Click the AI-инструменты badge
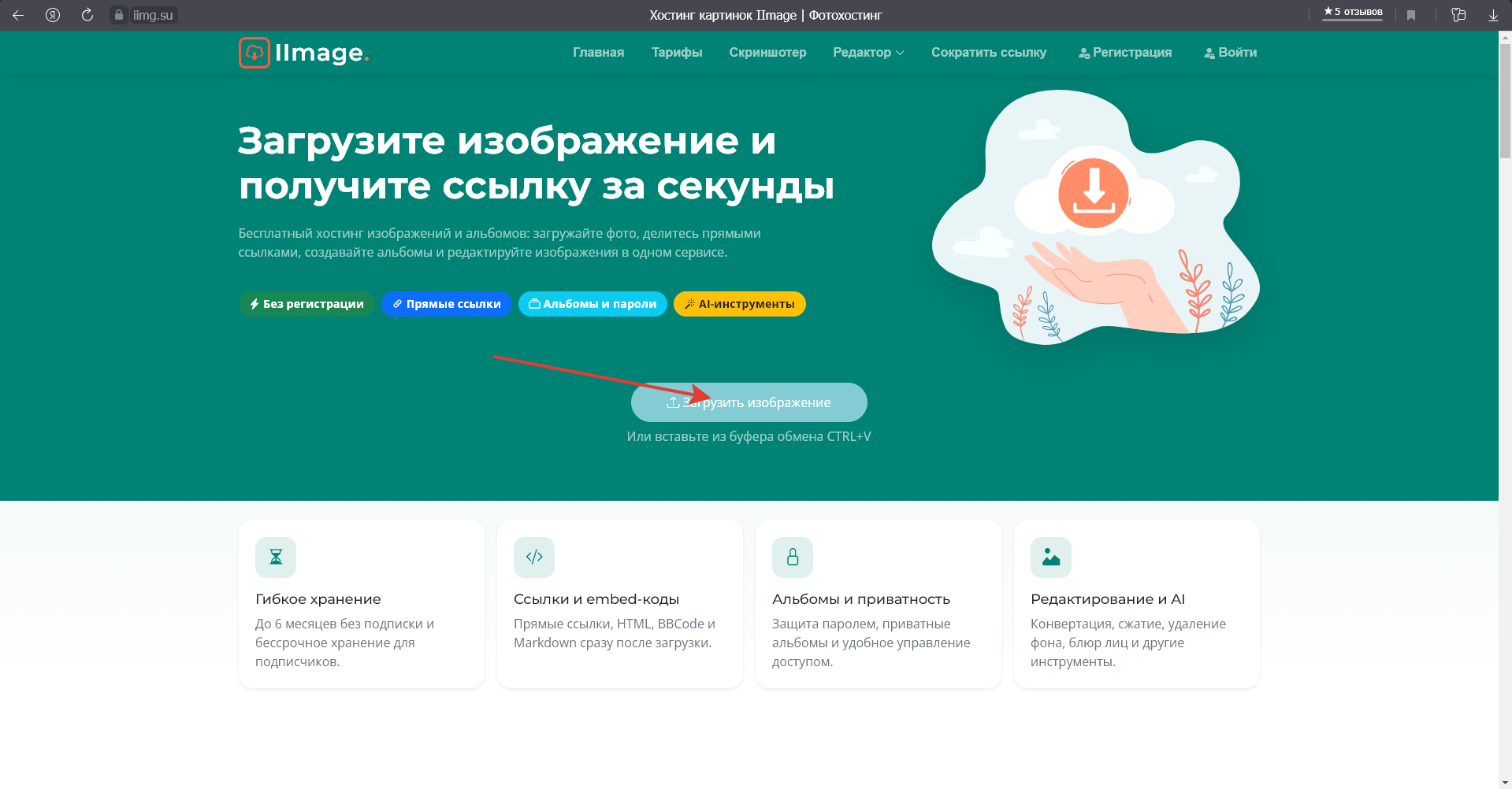 click(x=740, y=304)
